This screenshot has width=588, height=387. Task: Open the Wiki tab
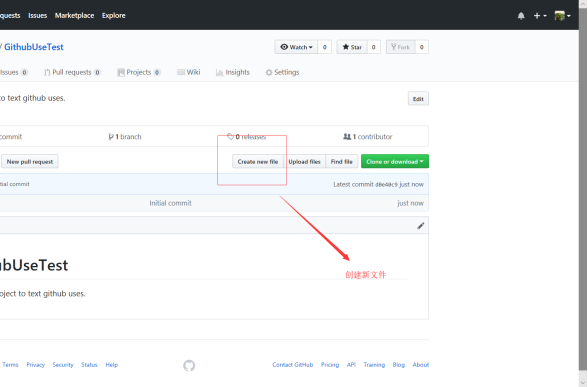[x=189, y=72]
